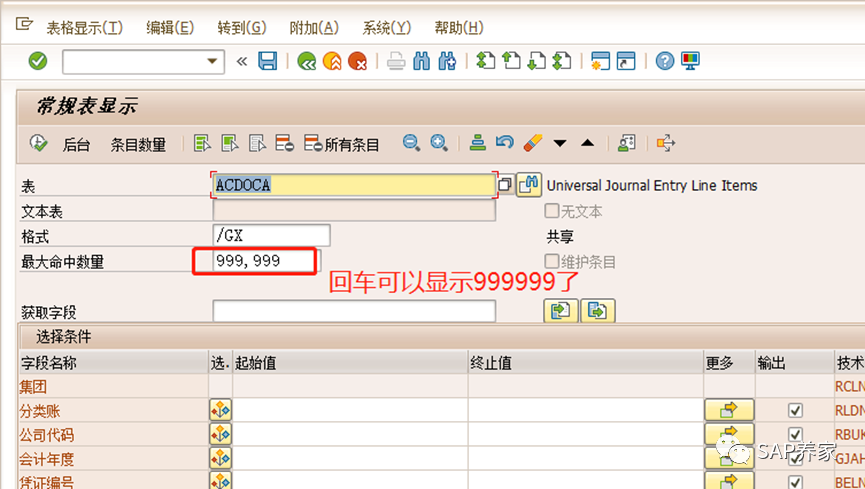The image size is (865, 489).
Task: Open selection options icon for 公司代码 row
Action: coord(220,434)
